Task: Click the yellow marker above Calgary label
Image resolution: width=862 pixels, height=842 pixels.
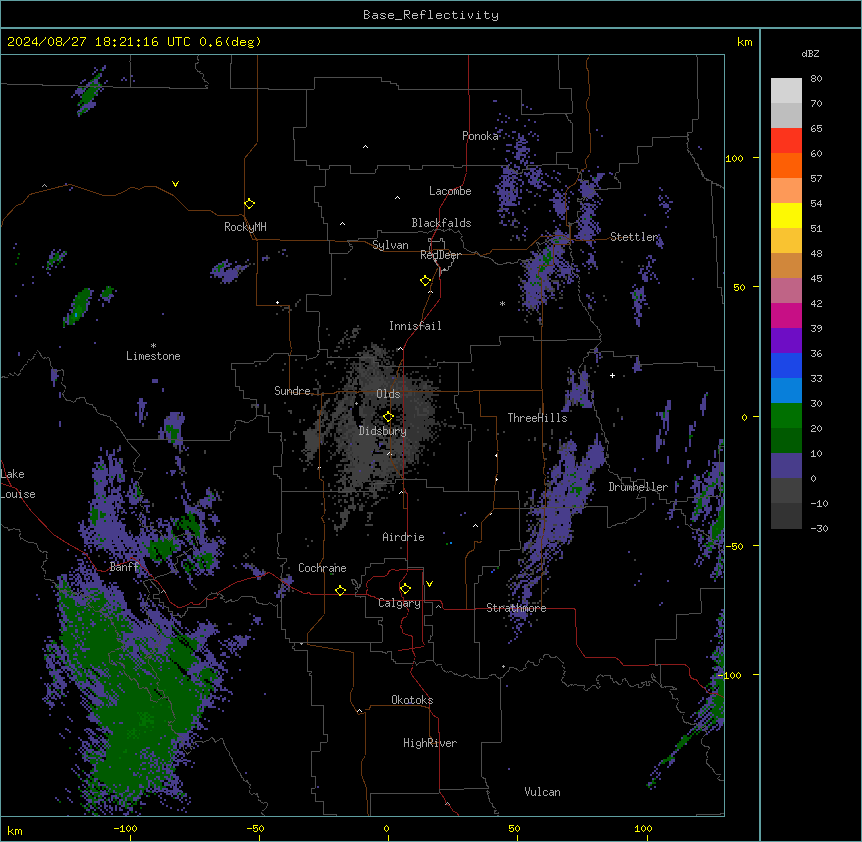Action: point(405,589)
